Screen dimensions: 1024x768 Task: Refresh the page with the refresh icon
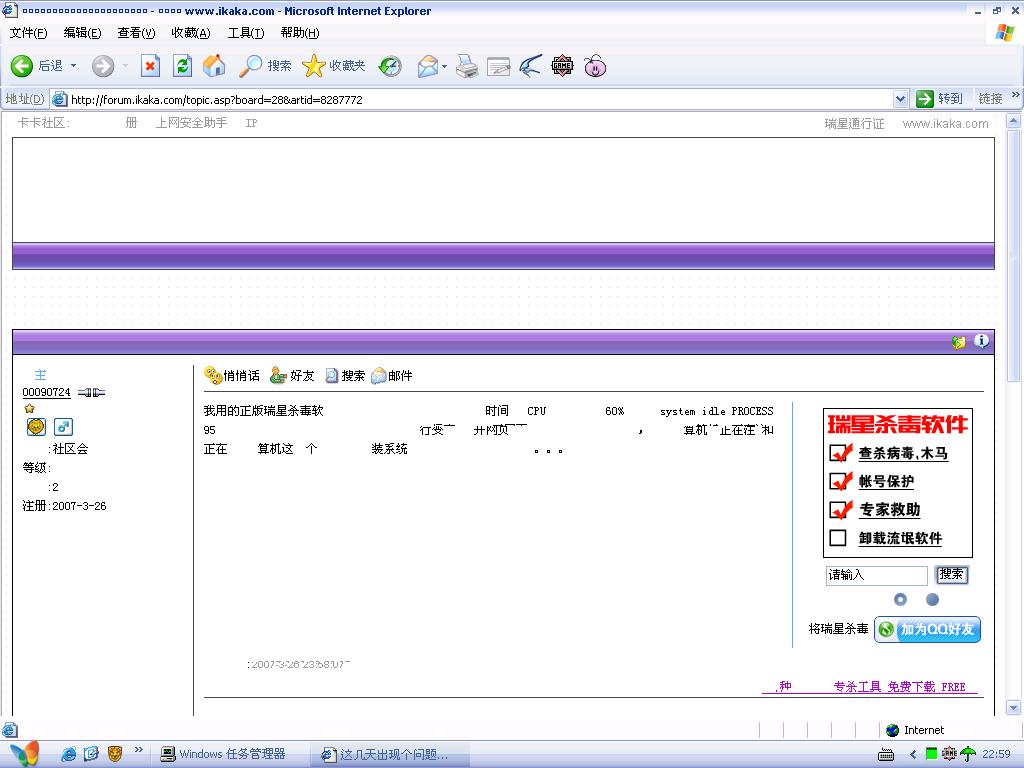click(182, 66)
